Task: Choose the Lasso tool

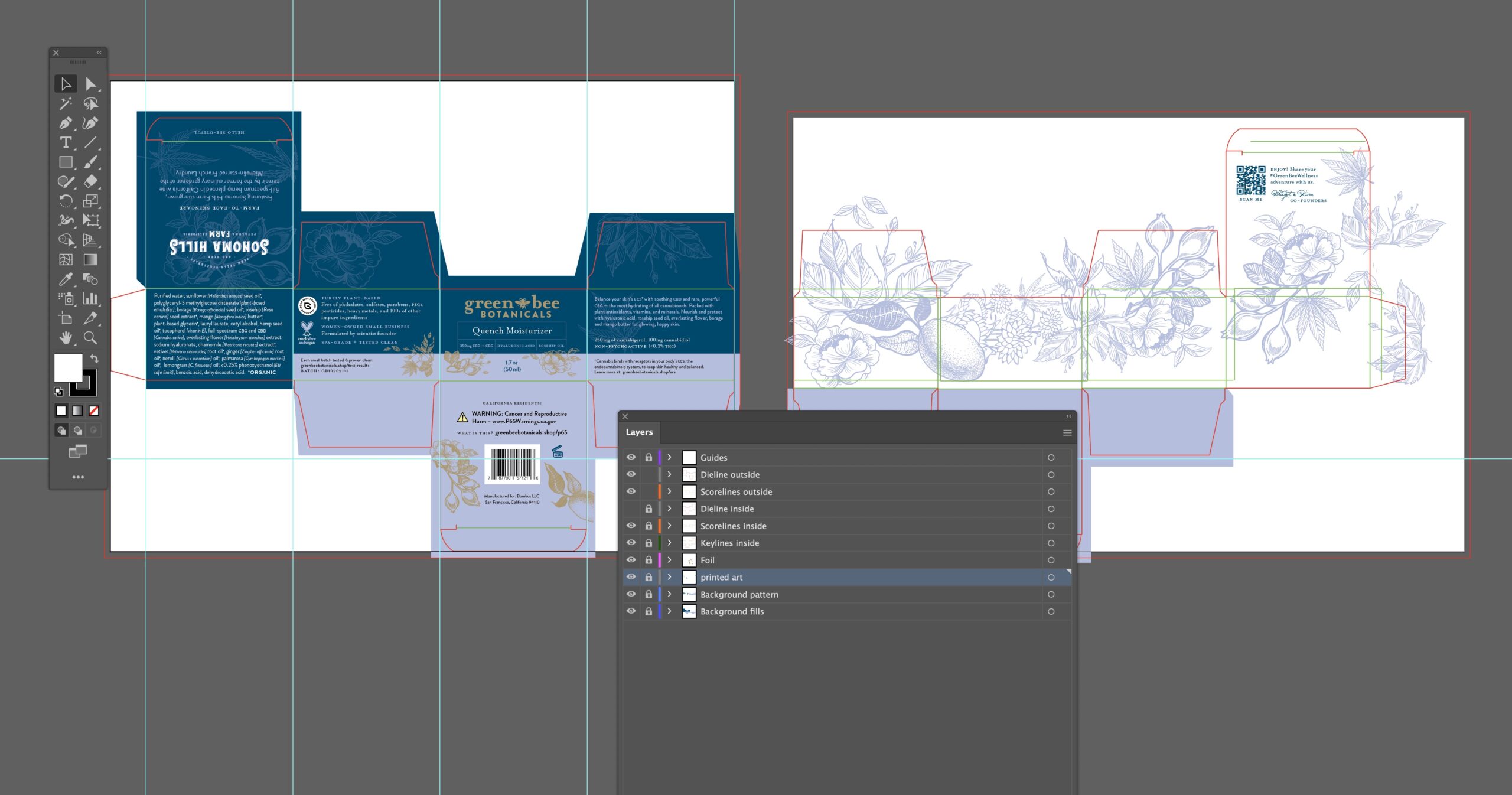Action: [x=90, y=103]
